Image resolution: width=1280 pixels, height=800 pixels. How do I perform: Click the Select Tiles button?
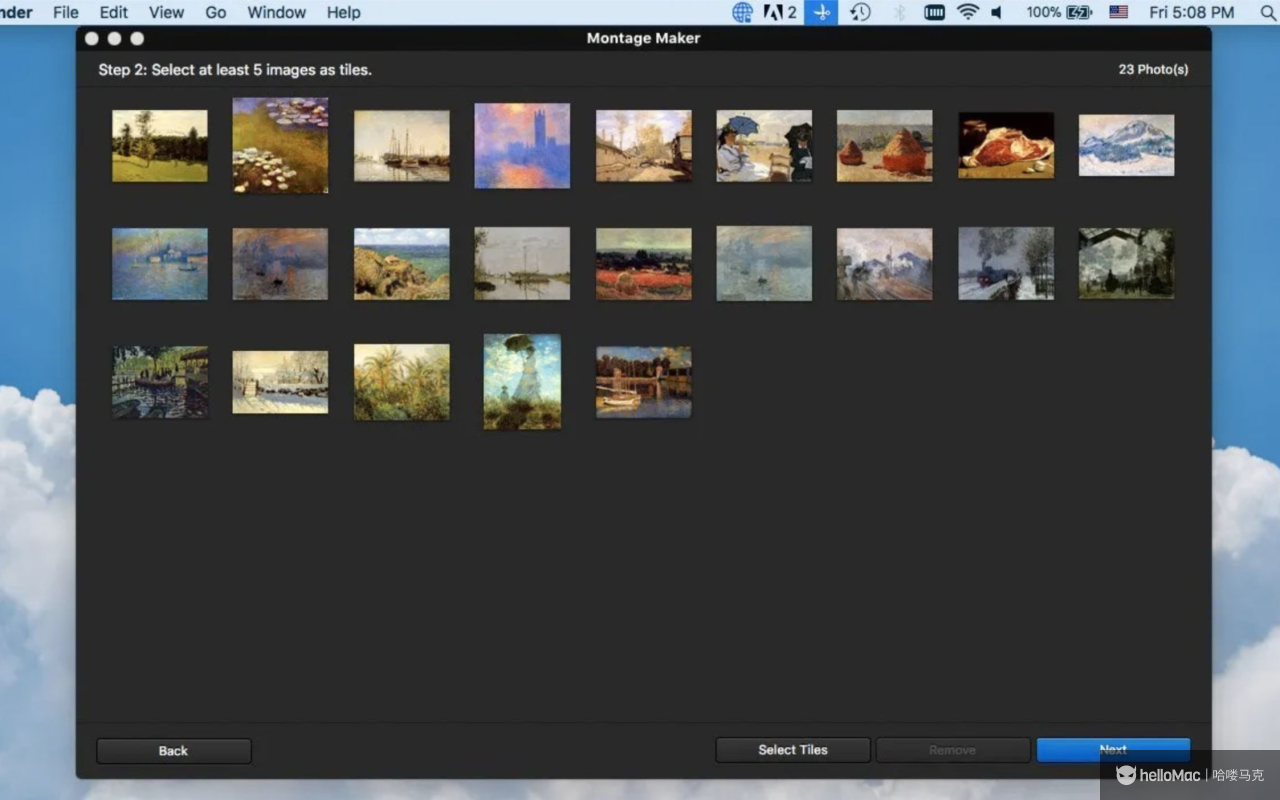(x=793, y=750)
